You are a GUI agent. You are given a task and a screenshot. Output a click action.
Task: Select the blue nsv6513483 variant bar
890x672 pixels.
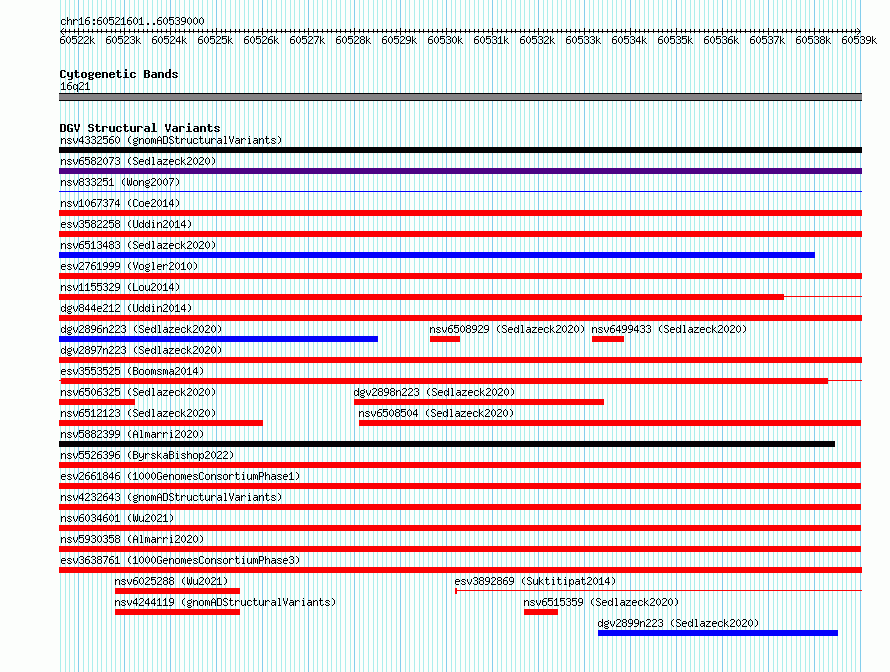click(x=437, y=255)
